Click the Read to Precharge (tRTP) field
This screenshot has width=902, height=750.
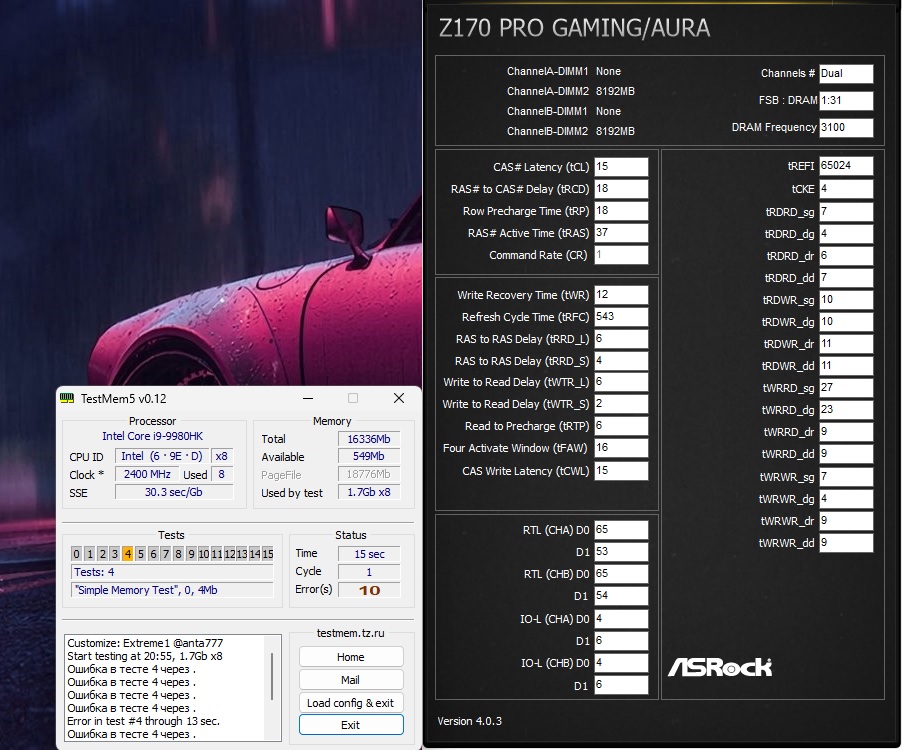621,426
